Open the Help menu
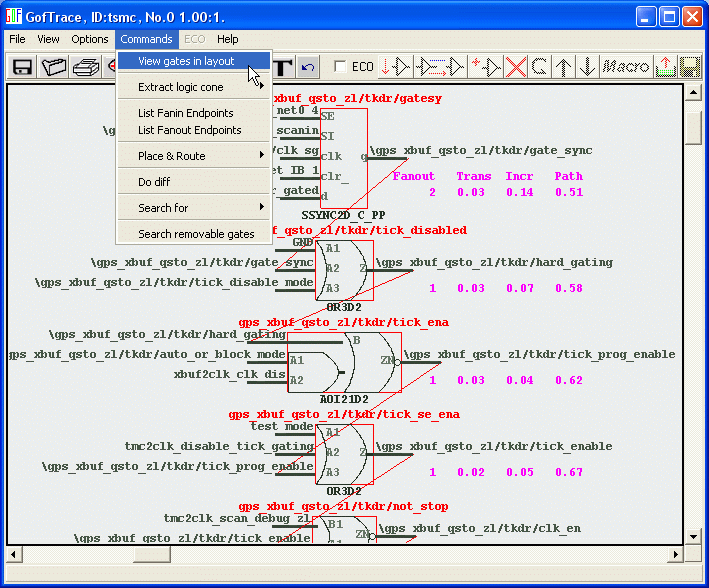This screenshot has width=709, height=588. (228, 39)
